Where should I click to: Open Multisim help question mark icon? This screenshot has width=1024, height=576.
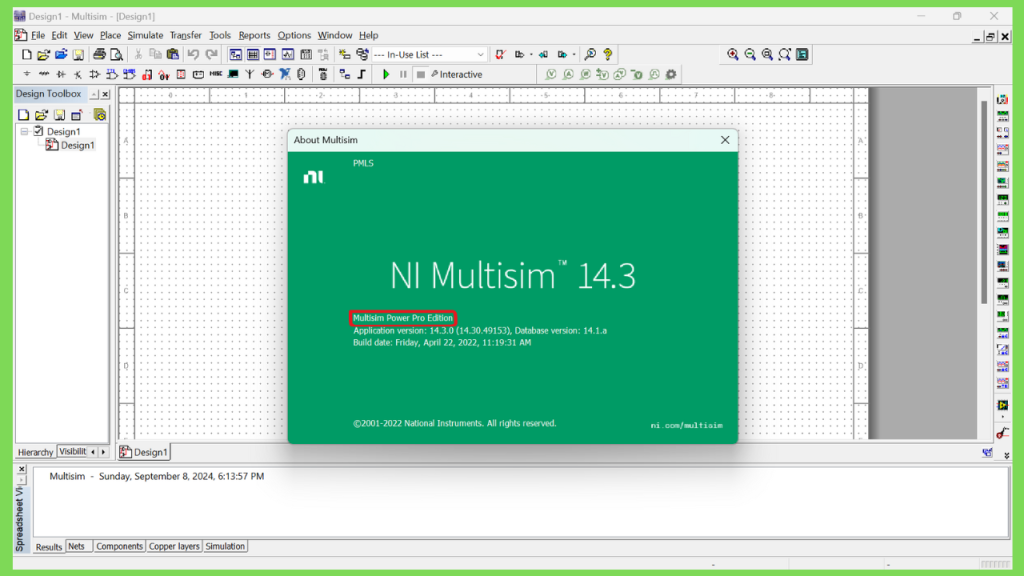608,55
